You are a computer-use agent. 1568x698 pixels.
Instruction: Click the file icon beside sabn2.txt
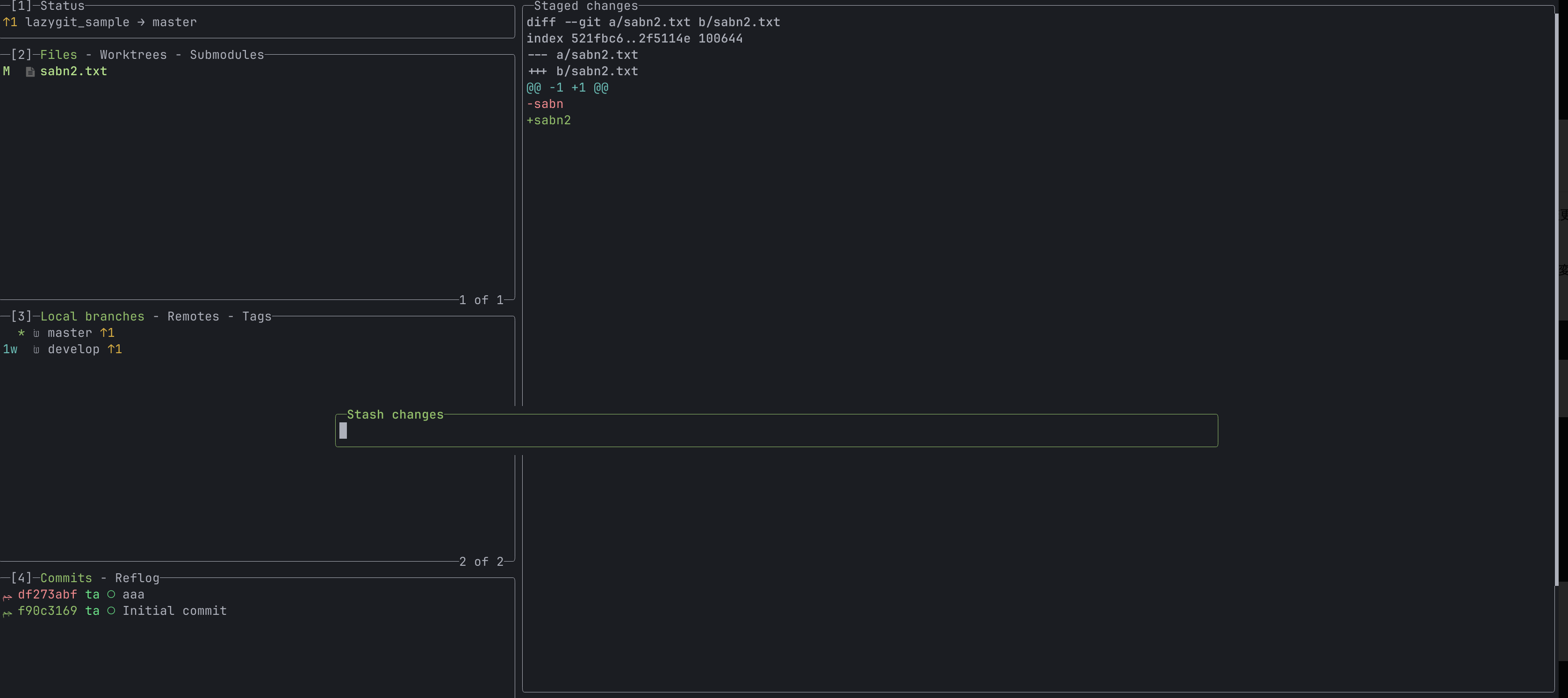click(30, 71)
